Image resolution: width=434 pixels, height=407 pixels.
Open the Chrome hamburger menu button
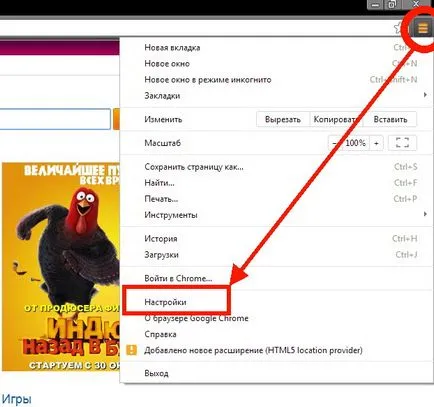tap(423, 29)
